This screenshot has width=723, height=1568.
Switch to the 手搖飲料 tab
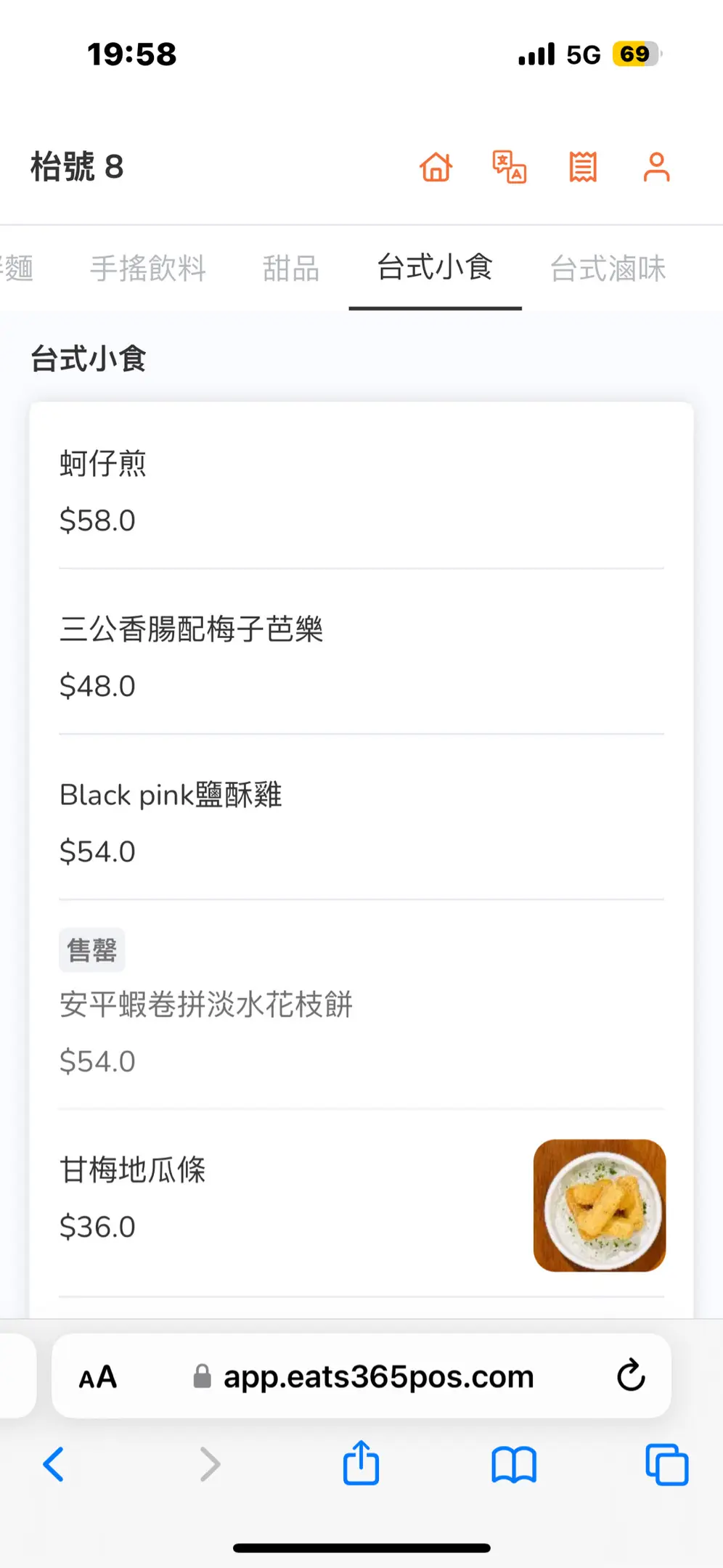coord(148,268)
